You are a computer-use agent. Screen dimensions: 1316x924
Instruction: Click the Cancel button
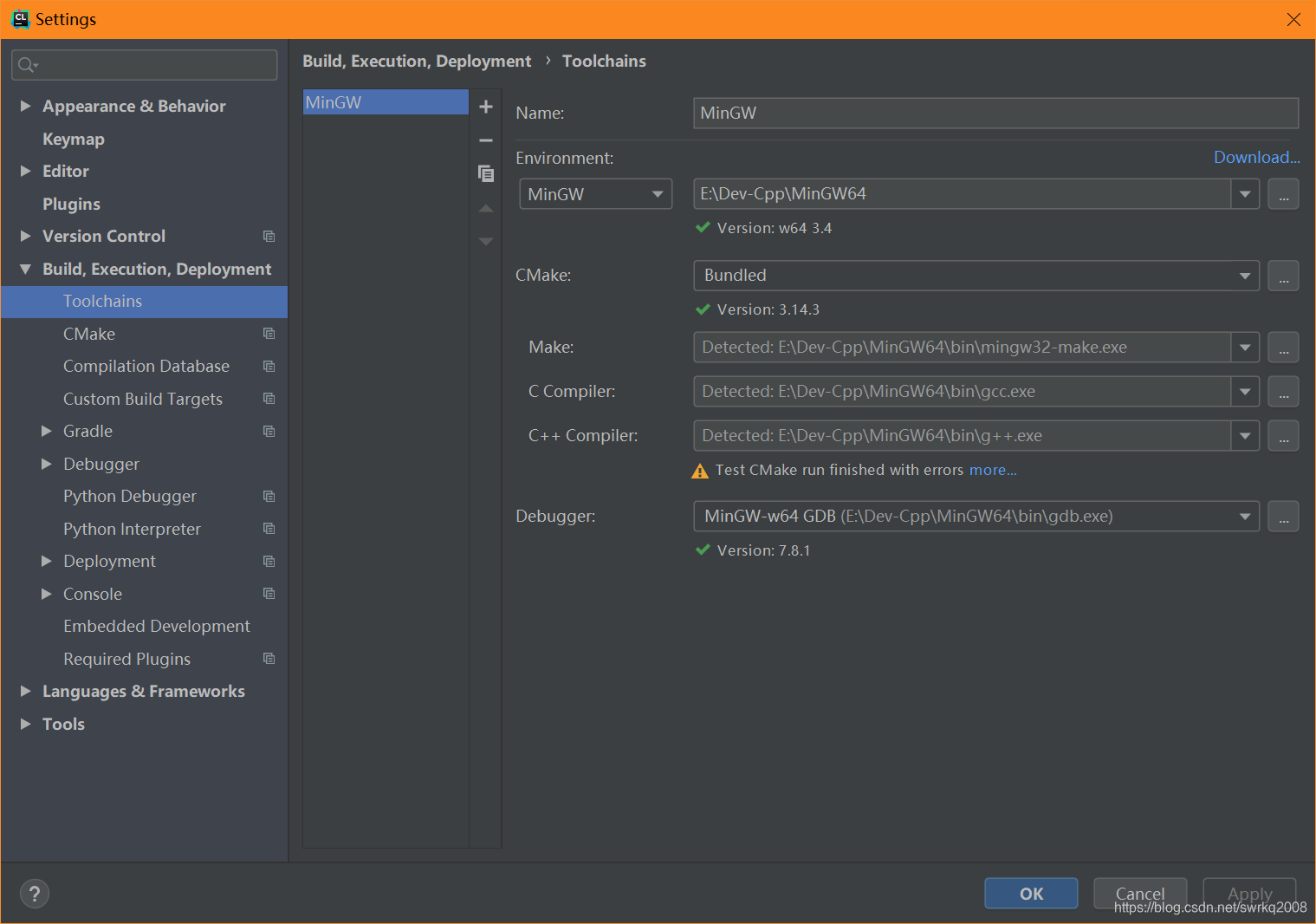[x=1140, y=894]
